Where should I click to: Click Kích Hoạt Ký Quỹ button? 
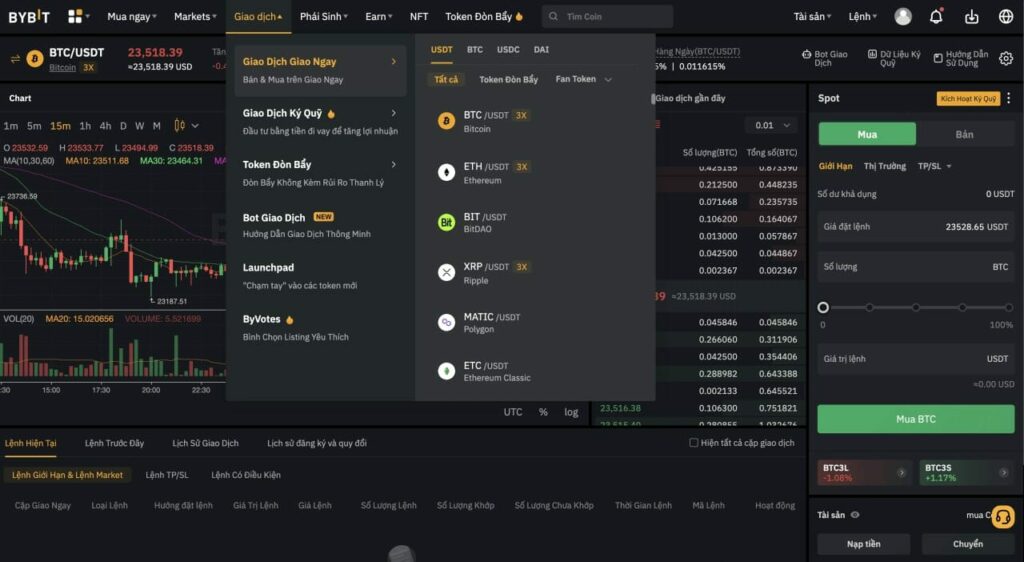(968, 99)
